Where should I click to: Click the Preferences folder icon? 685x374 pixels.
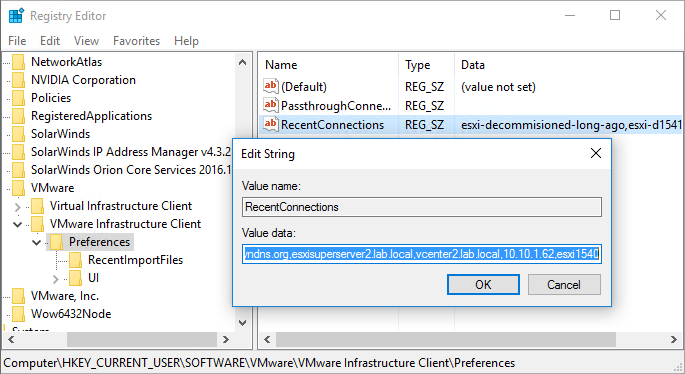pyautogui.click(x=56, y=242)
